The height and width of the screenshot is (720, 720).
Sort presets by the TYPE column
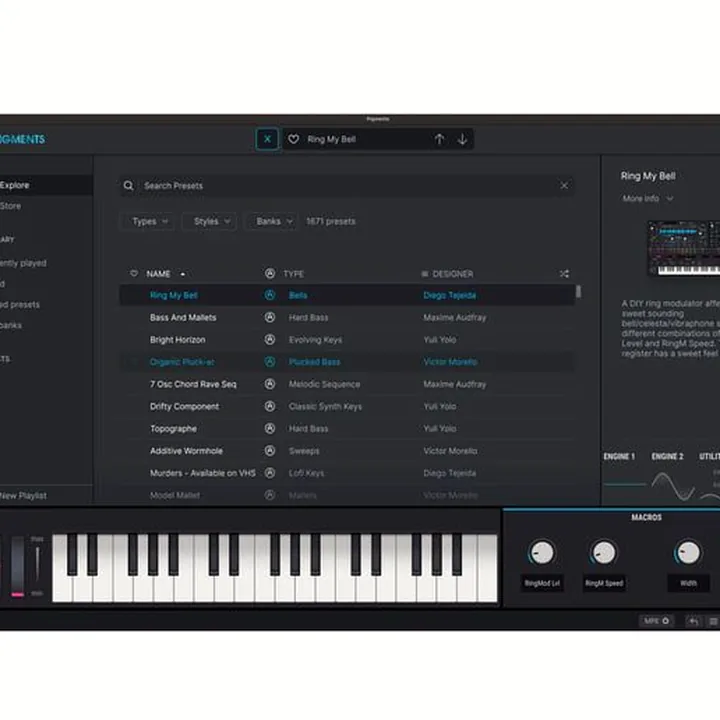coord(293,274)
